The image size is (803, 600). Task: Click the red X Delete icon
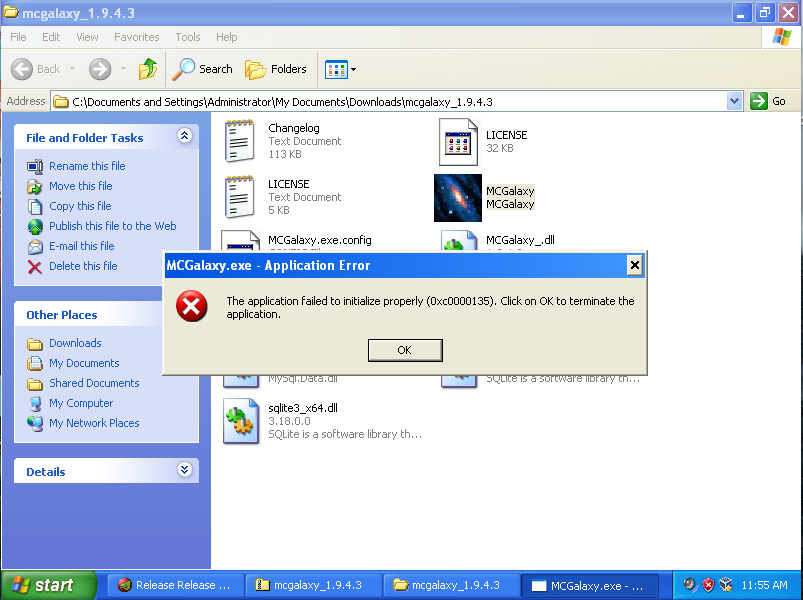click(35, 267)
